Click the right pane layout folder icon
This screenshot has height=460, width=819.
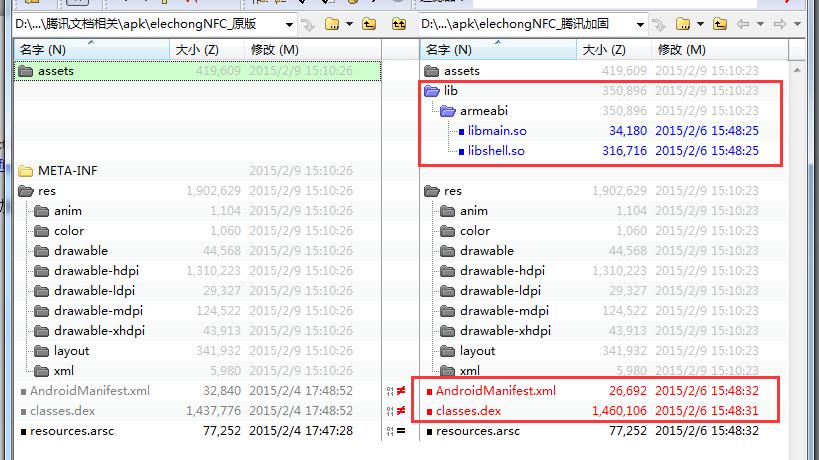coord(448,351)
